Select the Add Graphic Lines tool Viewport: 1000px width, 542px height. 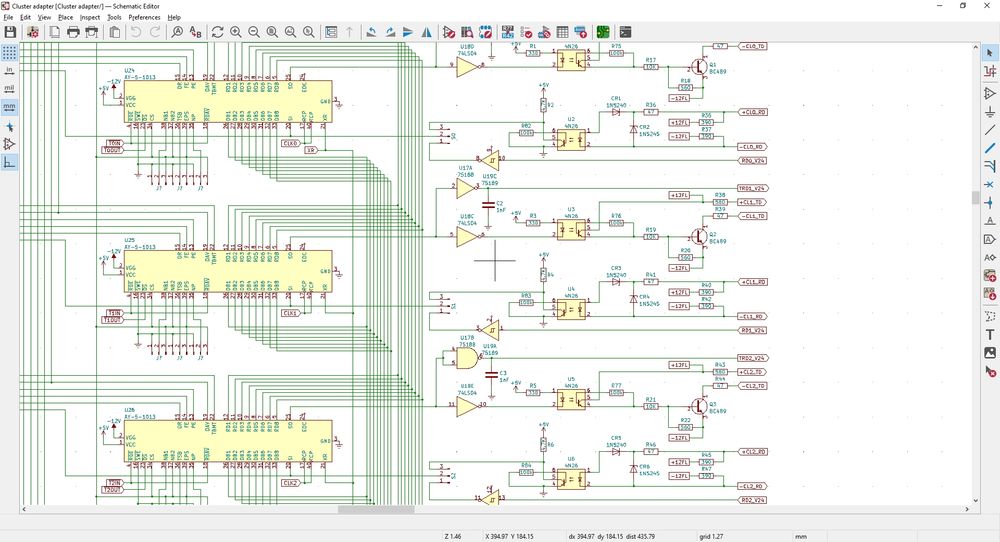[x=990, y=316]
